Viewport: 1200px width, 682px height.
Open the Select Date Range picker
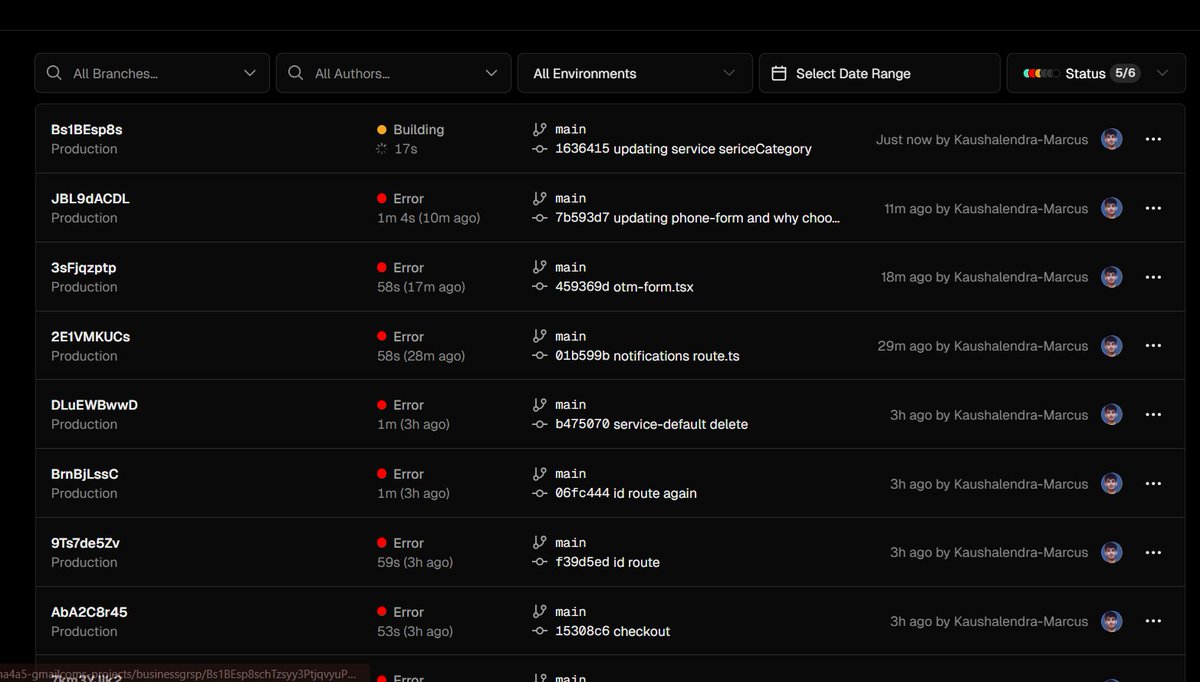880,73
